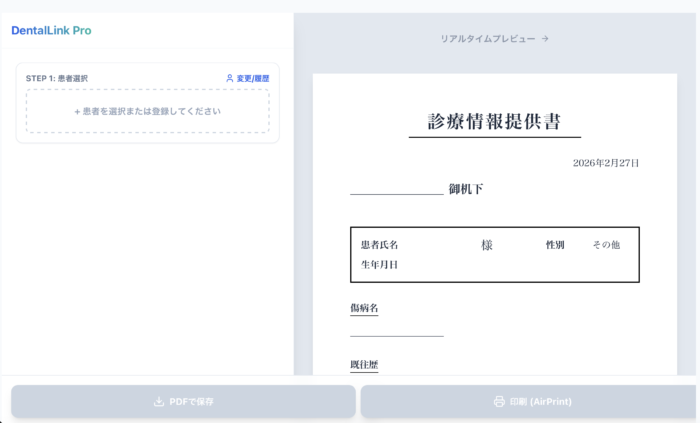Click the user icon beside 変更/履歴
The image size is (700, 423).
point(229,78)
